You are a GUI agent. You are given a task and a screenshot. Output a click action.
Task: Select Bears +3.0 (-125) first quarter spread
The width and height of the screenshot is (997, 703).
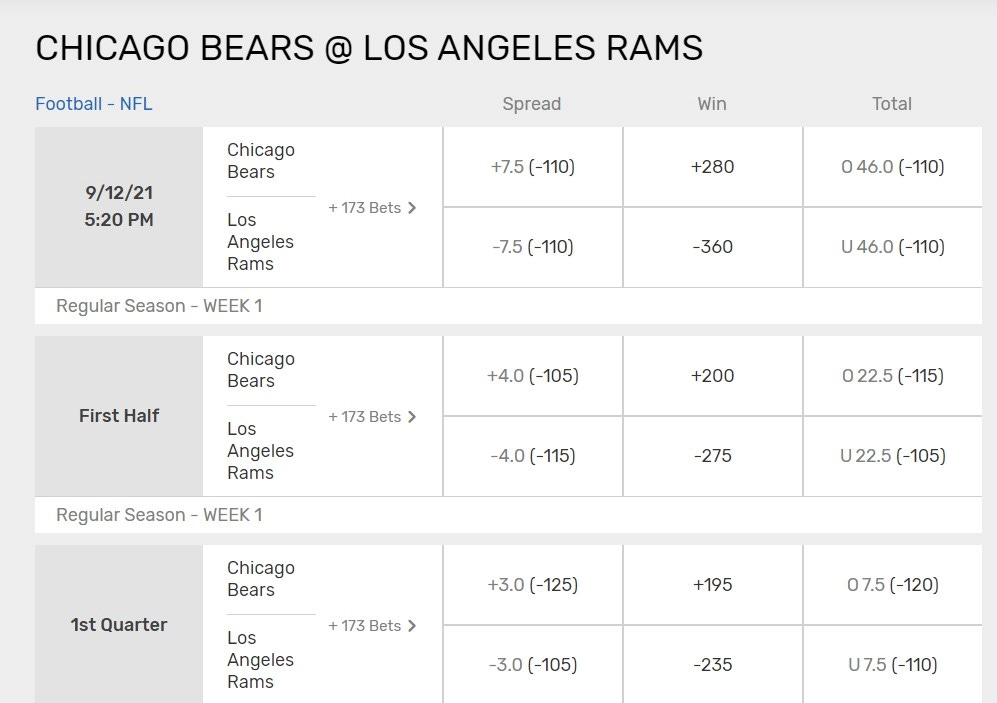533,585
